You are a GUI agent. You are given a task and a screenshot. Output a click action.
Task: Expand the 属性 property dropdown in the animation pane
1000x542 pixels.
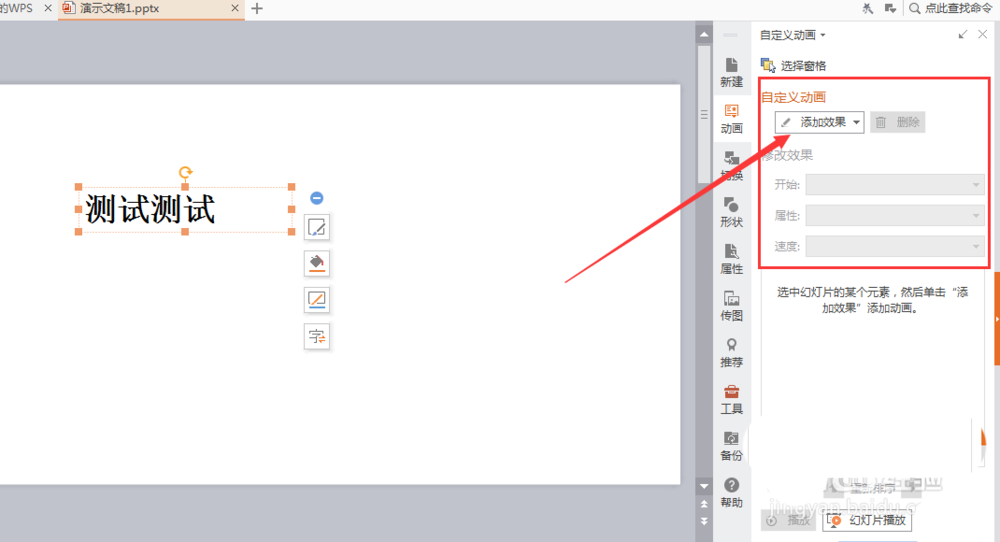click(x=895, y=216)
